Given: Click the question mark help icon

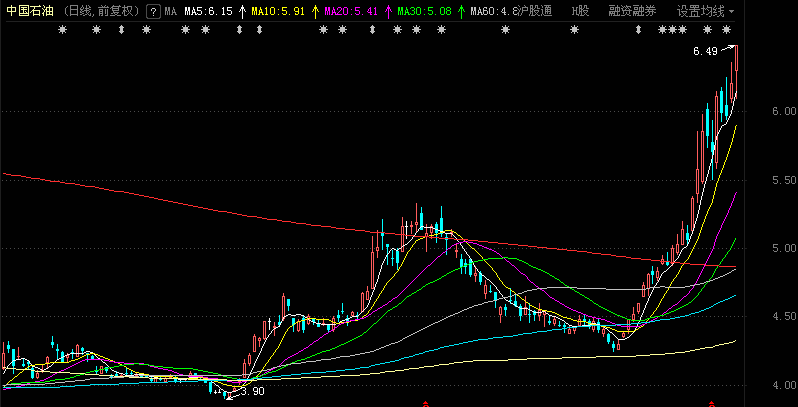Looking at the screenshot, I should click(x=154, y=11).
